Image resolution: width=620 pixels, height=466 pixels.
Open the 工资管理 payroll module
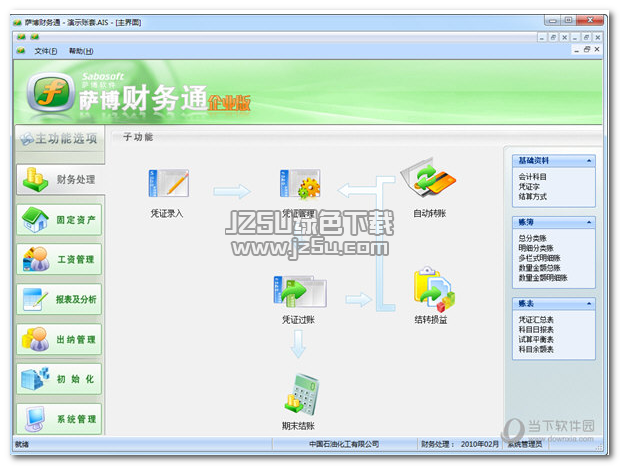59,259
